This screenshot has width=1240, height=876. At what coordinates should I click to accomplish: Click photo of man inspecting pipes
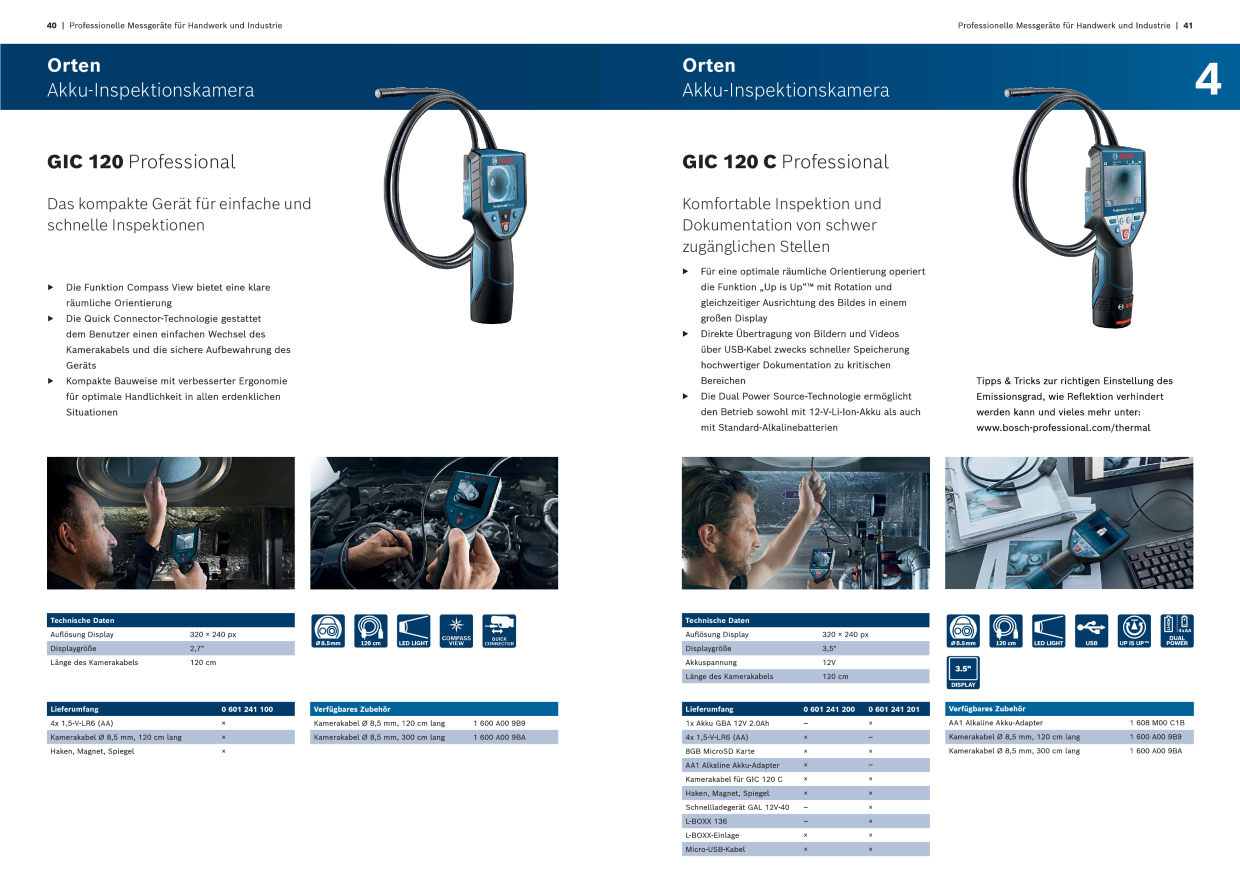pos(806,523)
